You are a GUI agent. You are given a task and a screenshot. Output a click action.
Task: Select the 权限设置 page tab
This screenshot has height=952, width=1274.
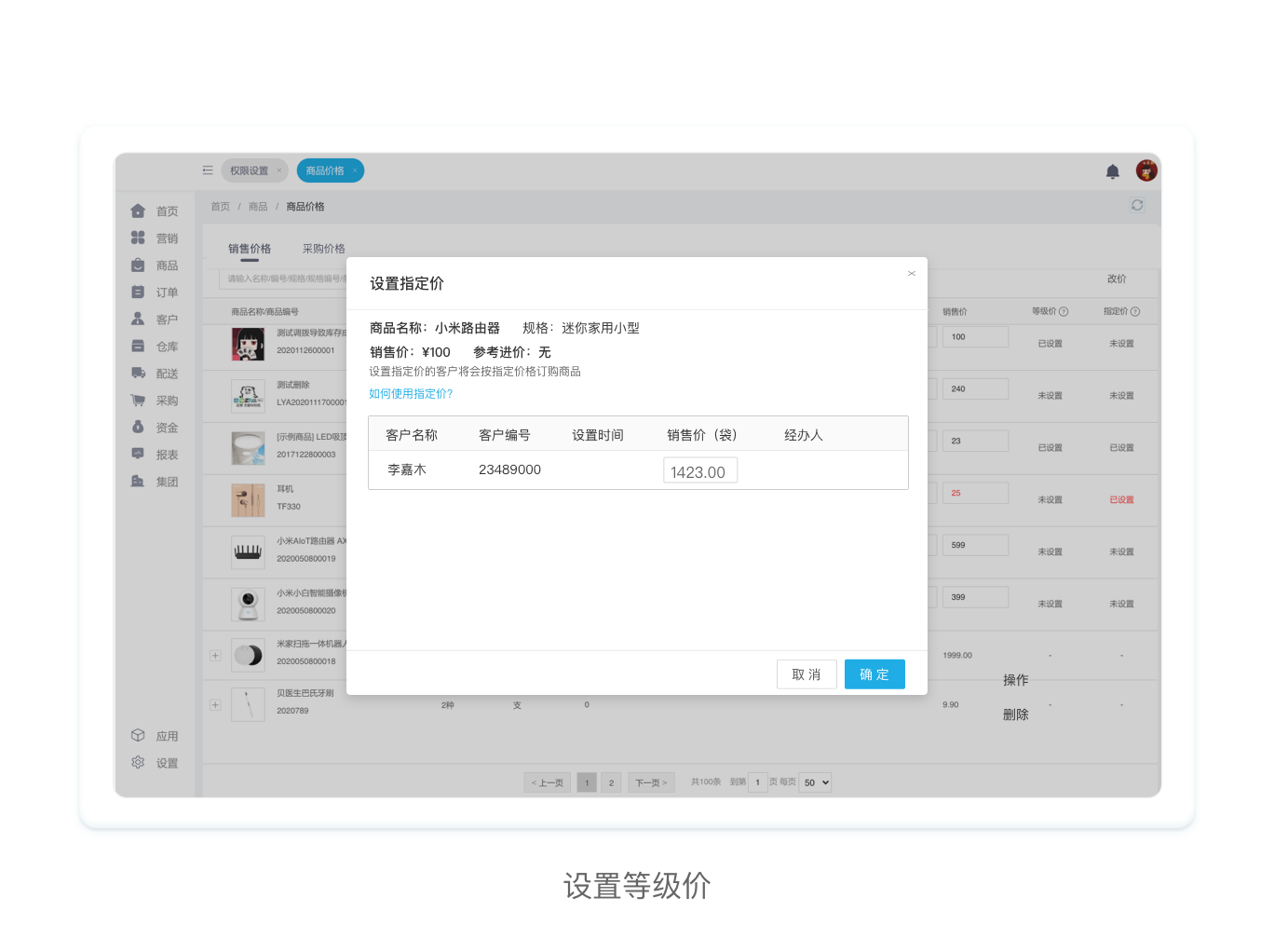[249, 170]
